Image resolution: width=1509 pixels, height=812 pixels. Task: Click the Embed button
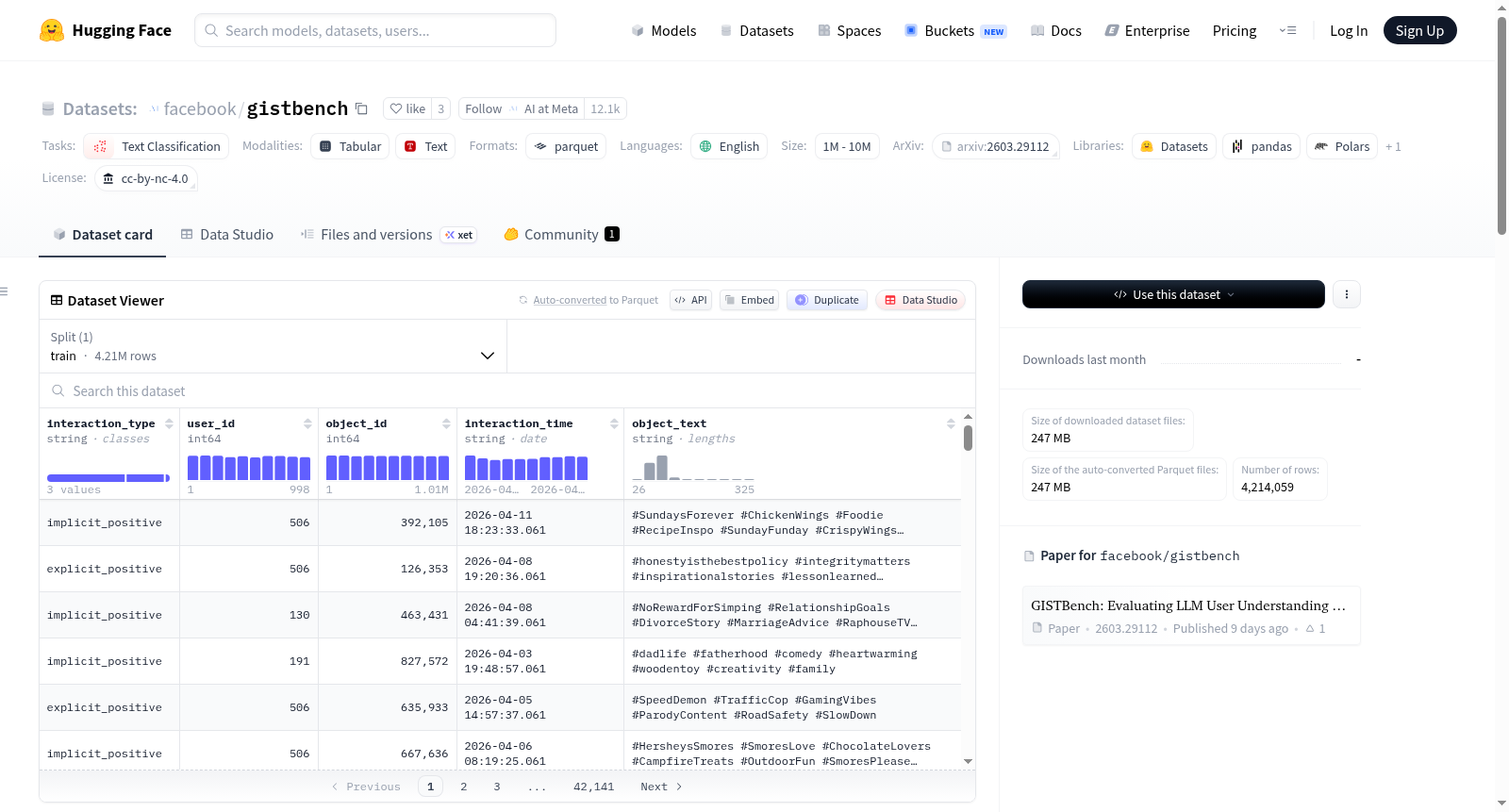pos(749,300)
